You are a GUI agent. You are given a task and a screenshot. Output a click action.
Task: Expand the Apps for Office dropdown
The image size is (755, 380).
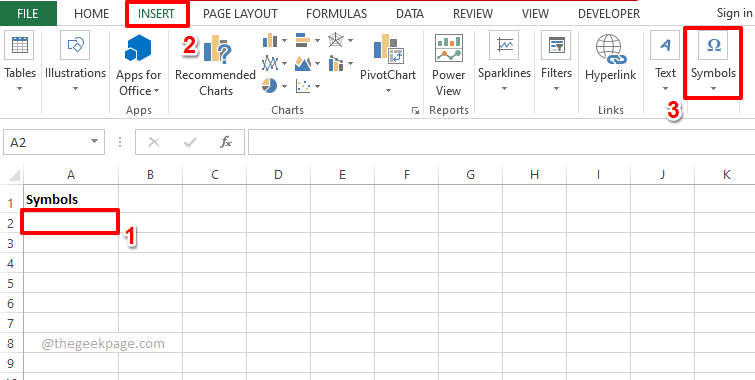coord(156,91)
